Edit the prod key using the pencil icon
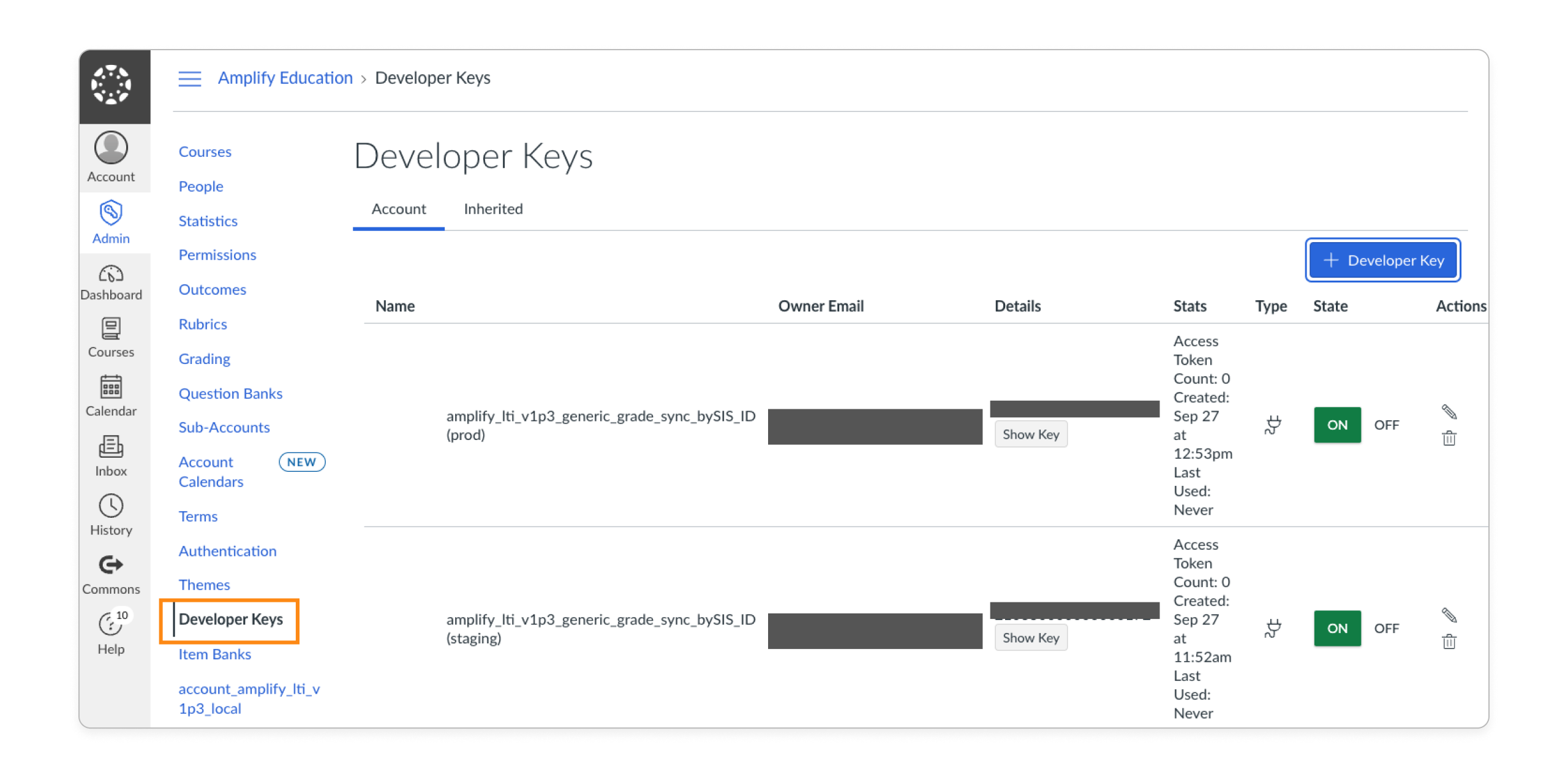This screenshot has height=777, width=1568. [x=1450, y=412]
